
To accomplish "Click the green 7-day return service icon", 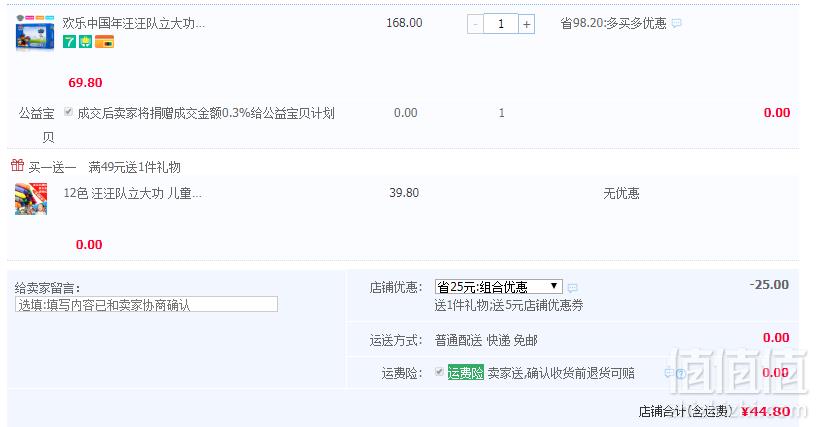I will pyautogui.click(x=69, y=42).
